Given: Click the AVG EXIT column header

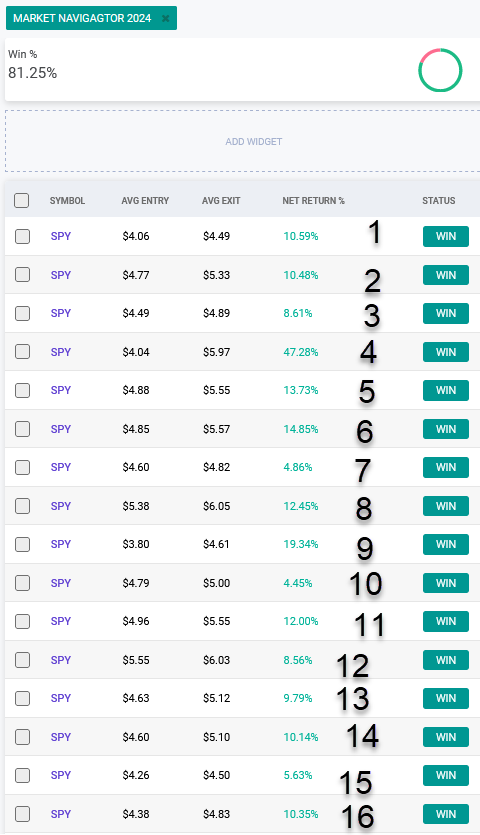Looking at the screenshot, I should click(x=221, y=201).
